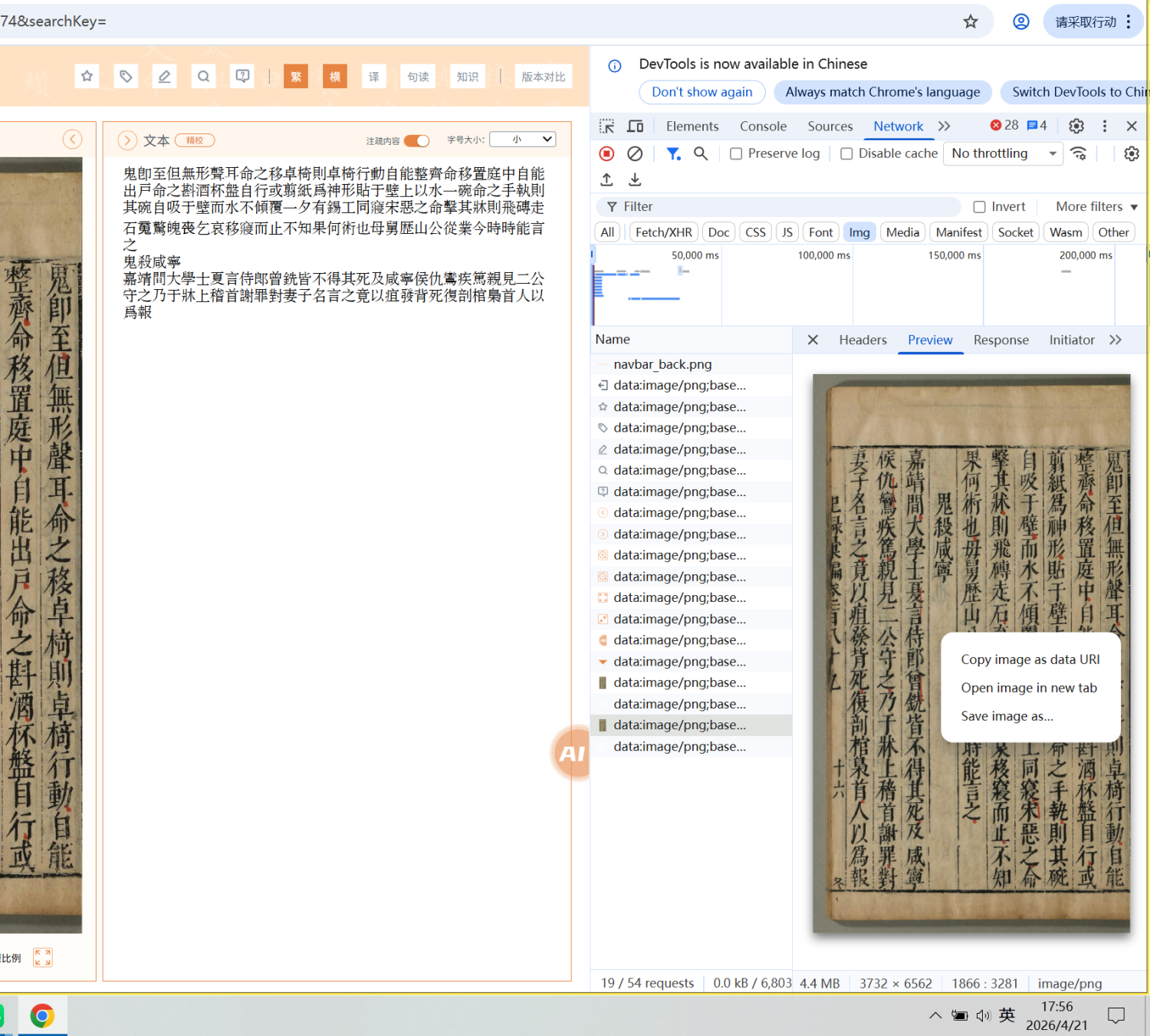Switch to the Console tab
This screenshot has width=1150, height=1036.
click(763, 126)
